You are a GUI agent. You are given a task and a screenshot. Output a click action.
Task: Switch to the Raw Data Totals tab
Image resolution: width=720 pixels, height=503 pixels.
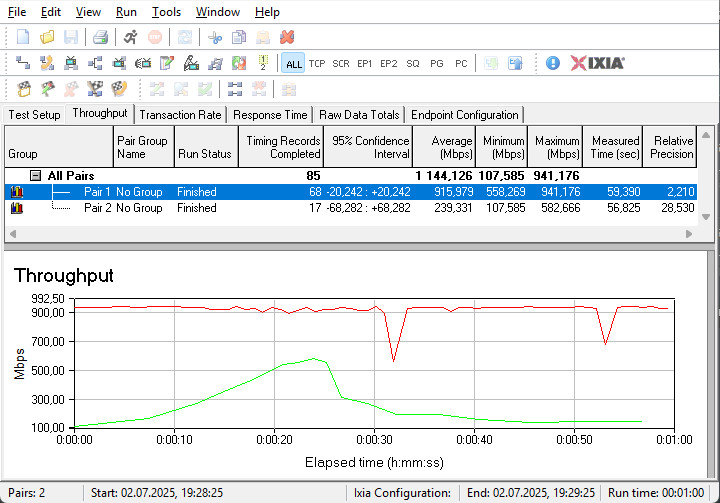359,115
